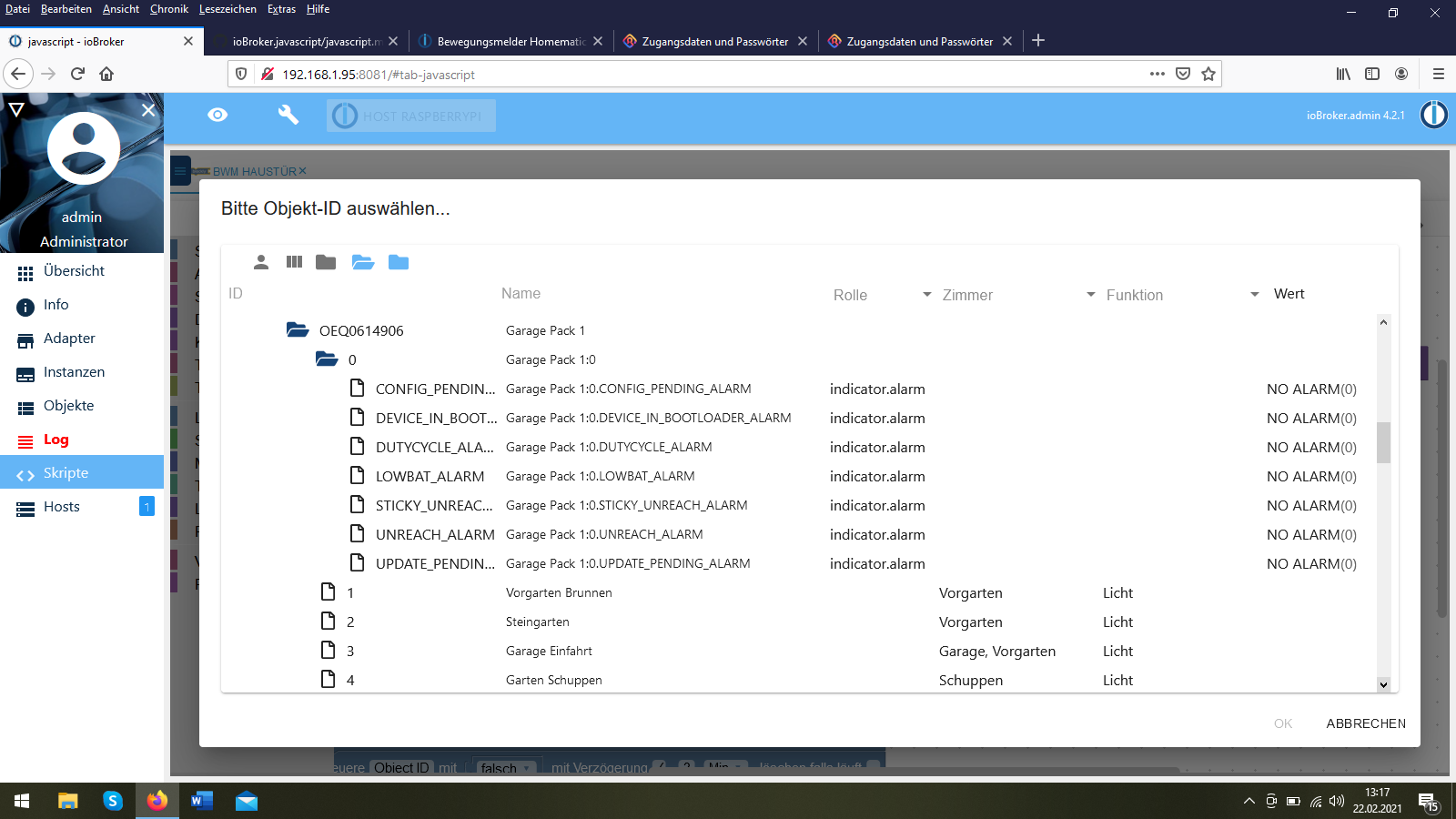Select the UPDATE_PENDING_ALARM state
The image size is (1456, 819).
pos(801,563)
